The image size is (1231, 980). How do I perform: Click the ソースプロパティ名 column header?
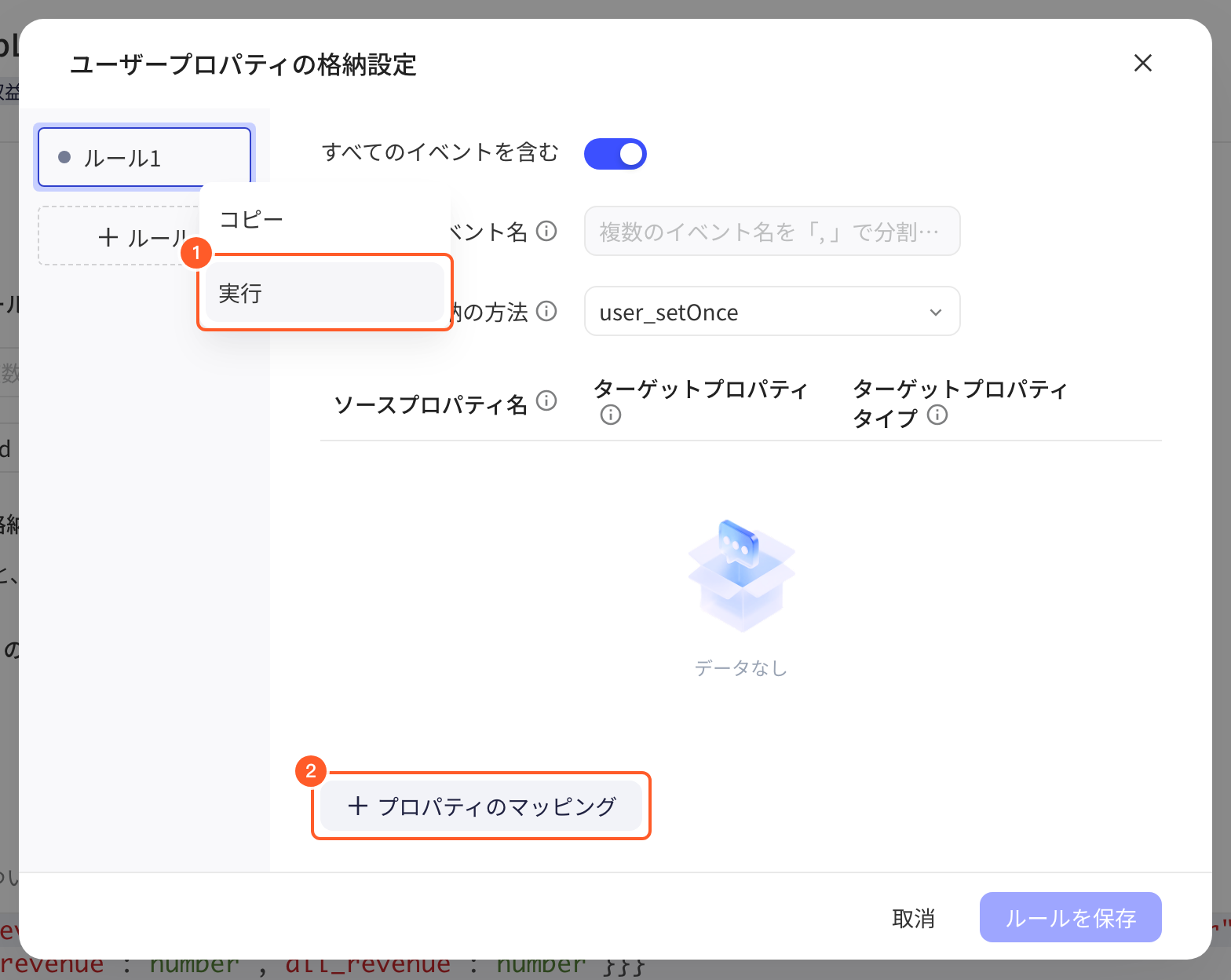tap(430, 404)
